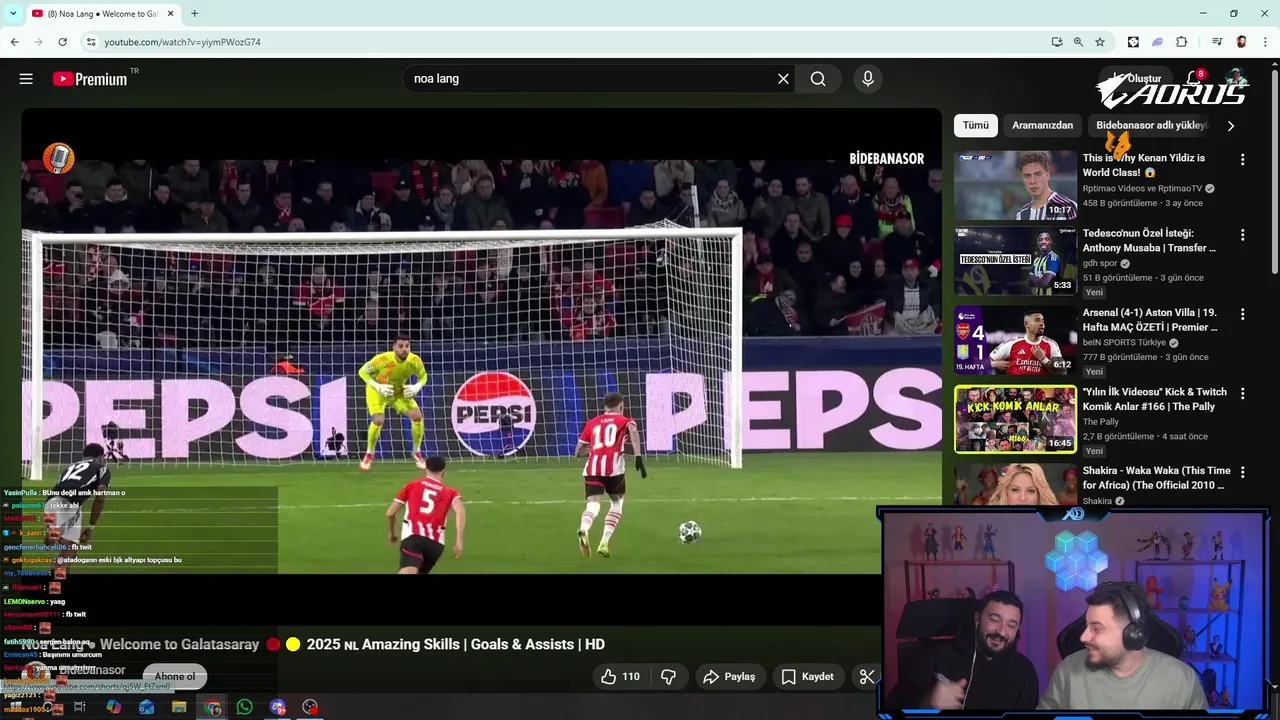
Task: Open WhatsApp from the taskbar
Action: (x=245, y=707)
